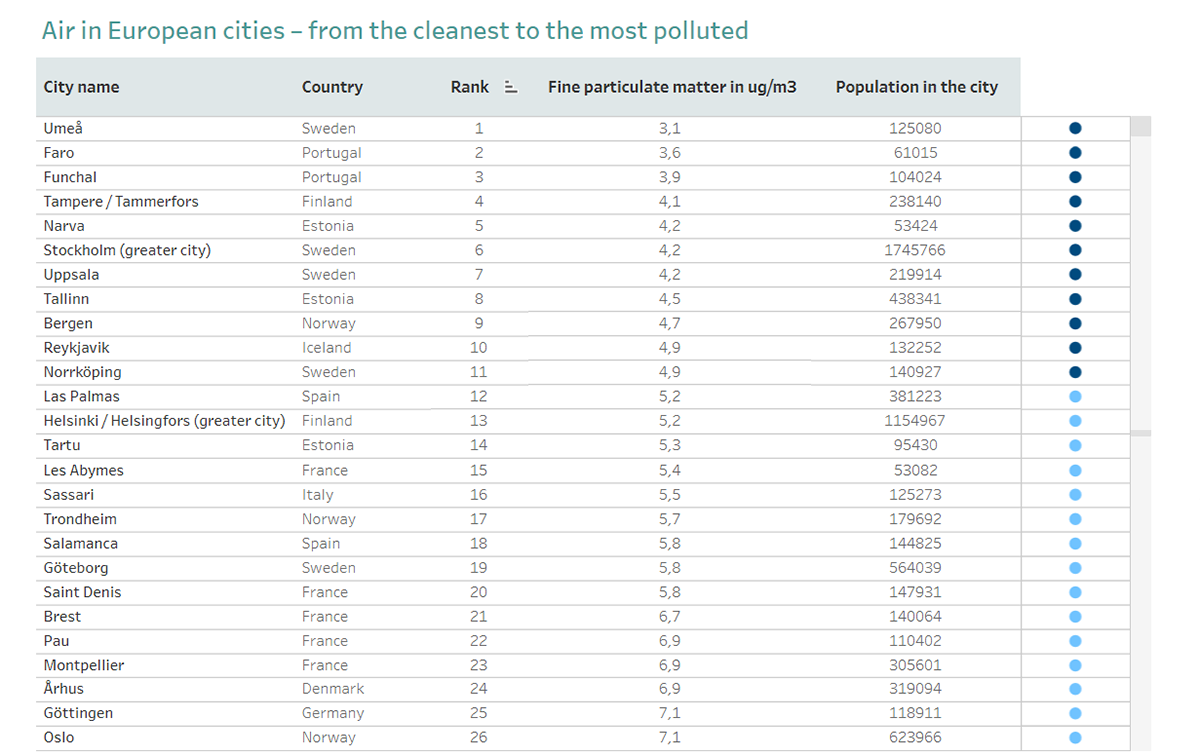Click population value 623966
1200x756 pixels.
[x=915, y=738]
